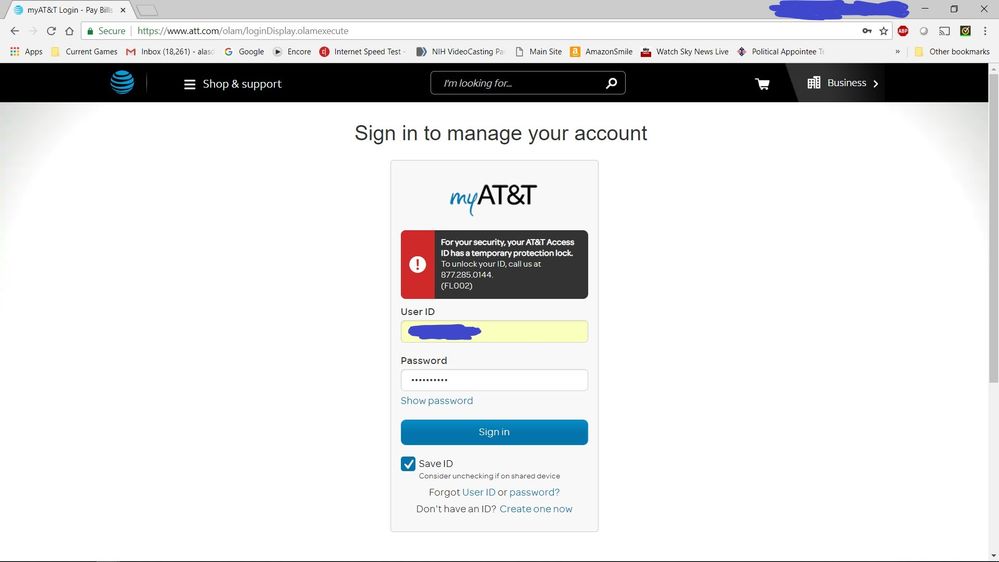Open the Adblock Plus extension icon
Image resolution: width=999 pixels, height=562 pixels.
[903, 31]
